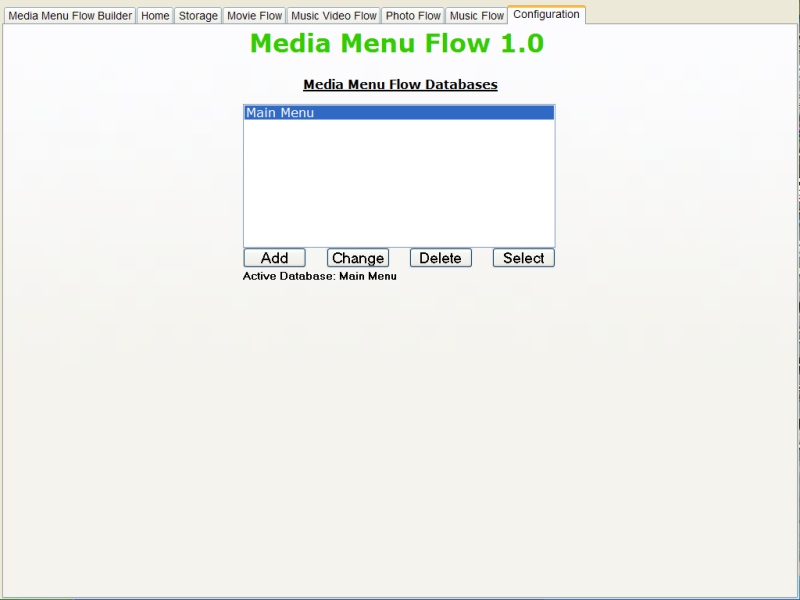Click the Active Database status label

coord(320,277)
